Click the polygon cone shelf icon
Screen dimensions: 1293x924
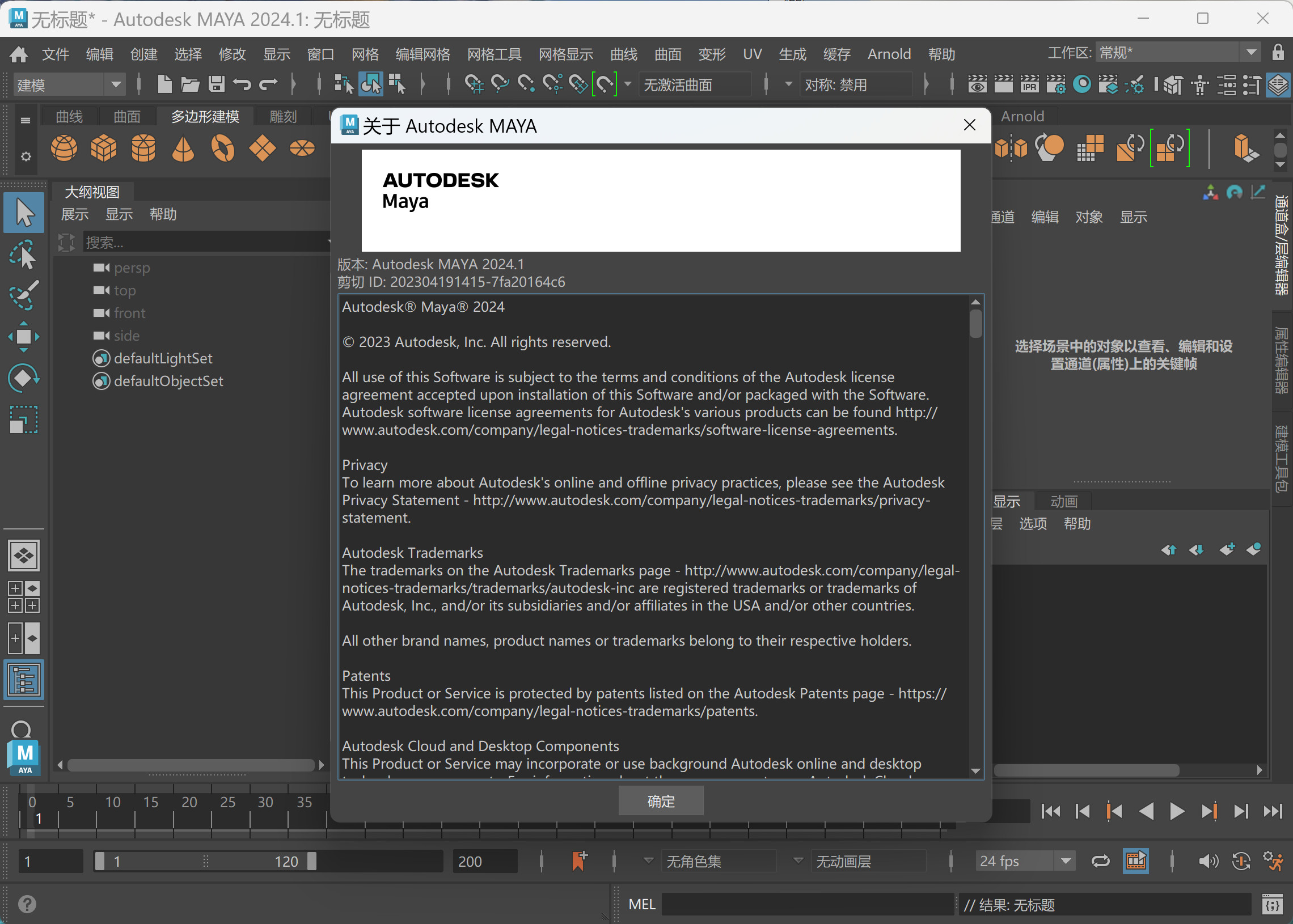(x=183, y=149)
